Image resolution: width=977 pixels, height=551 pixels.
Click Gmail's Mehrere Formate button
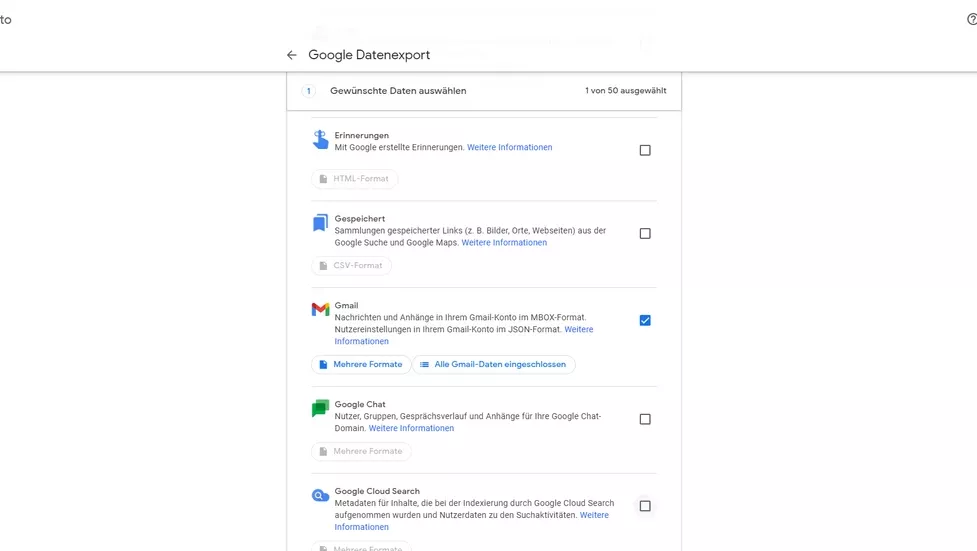(x=361, y=365)
